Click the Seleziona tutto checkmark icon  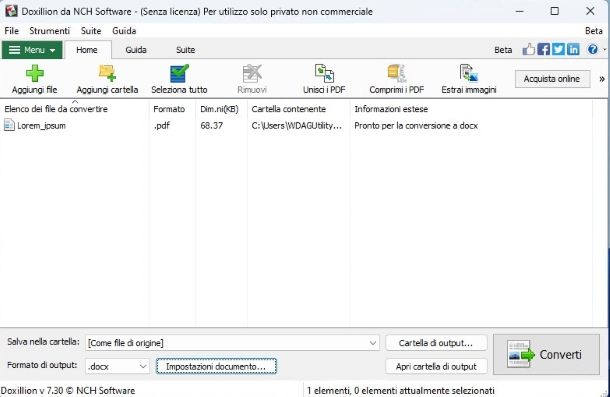179,73
